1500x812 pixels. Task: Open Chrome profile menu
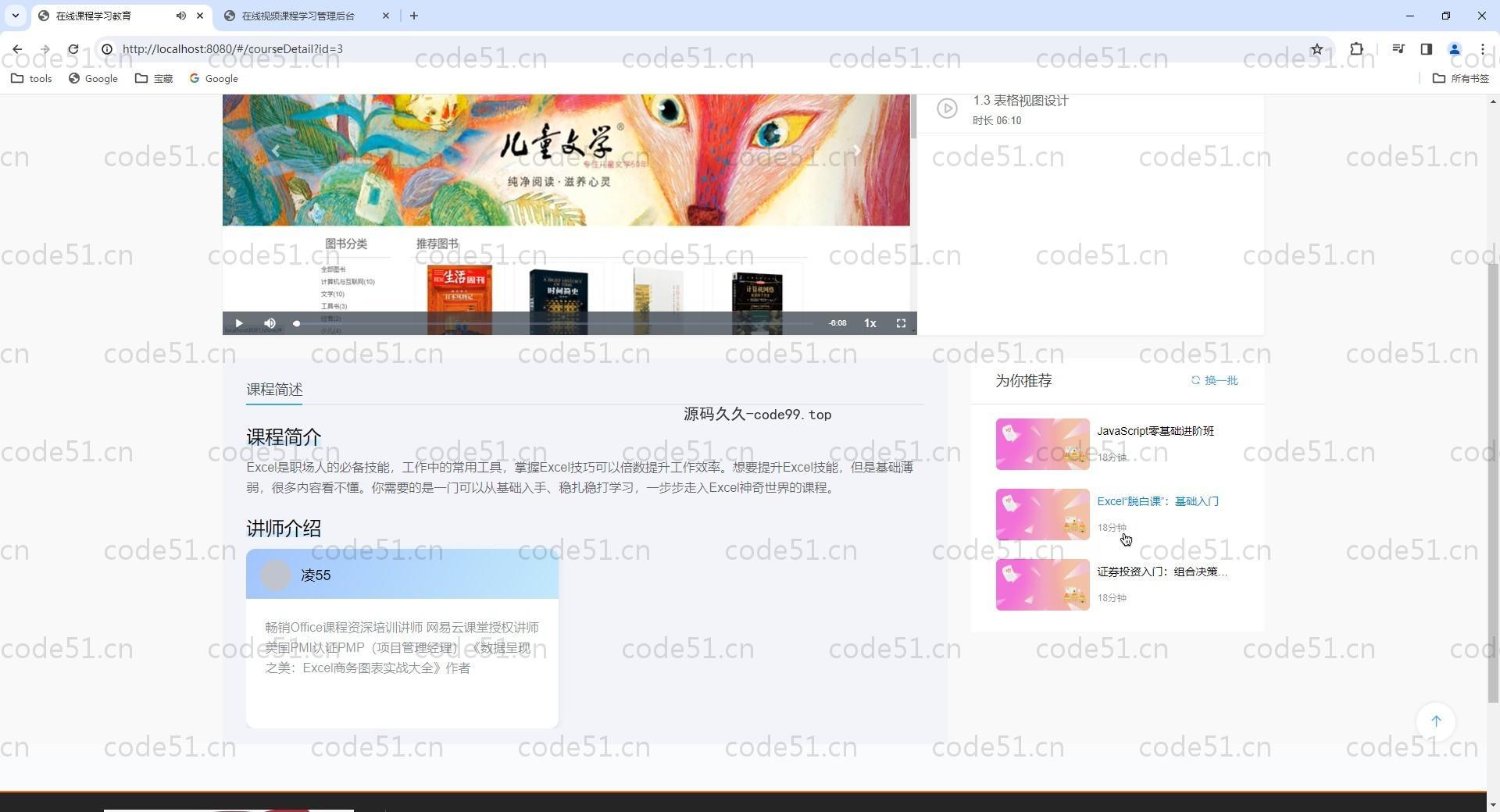click(1454, 49)
